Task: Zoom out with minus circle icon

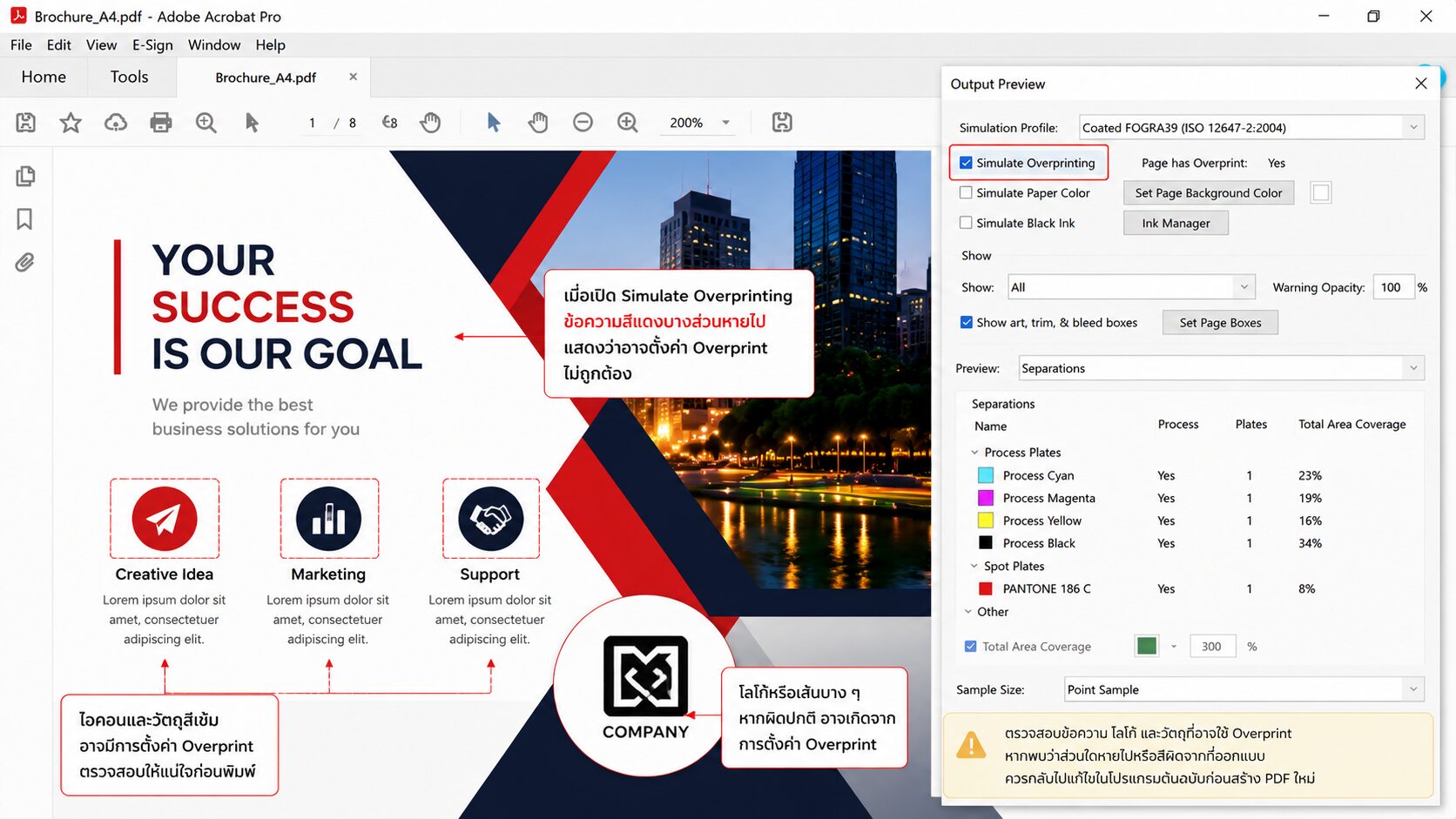Action: tap(583, 123)
